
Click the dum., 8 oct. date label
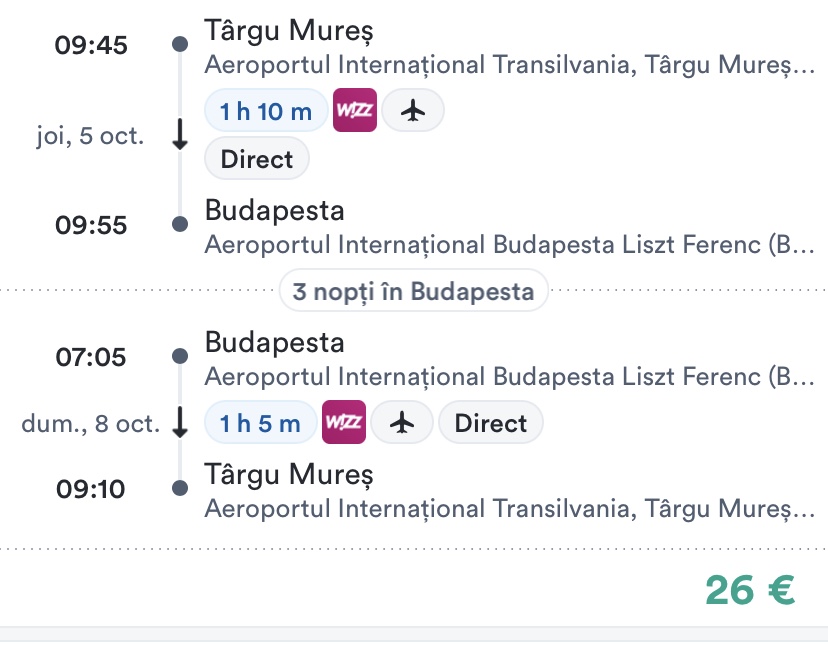tap(90, 423)
